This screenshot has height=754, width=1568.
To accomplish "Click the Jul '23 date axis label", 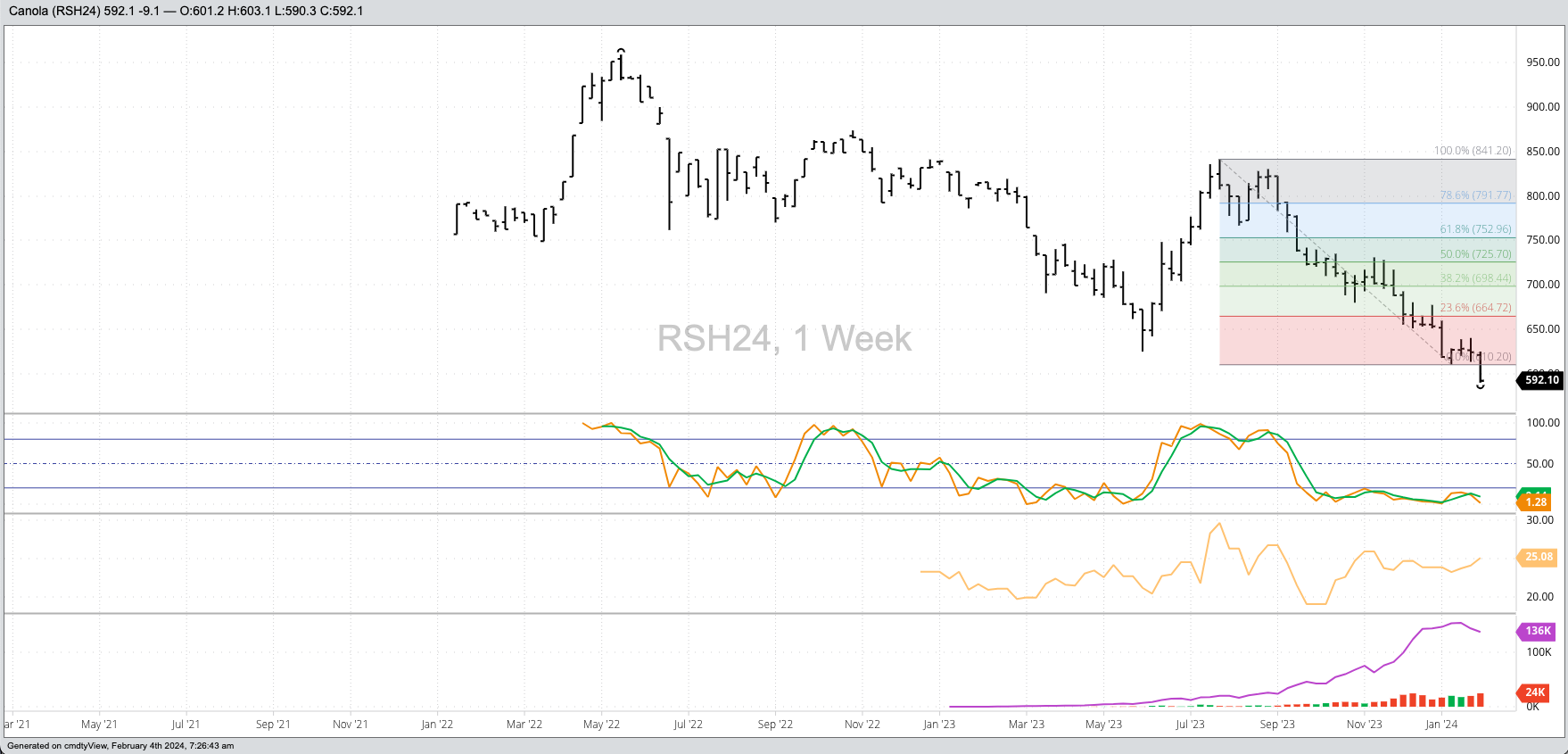I will point(1190,725).
